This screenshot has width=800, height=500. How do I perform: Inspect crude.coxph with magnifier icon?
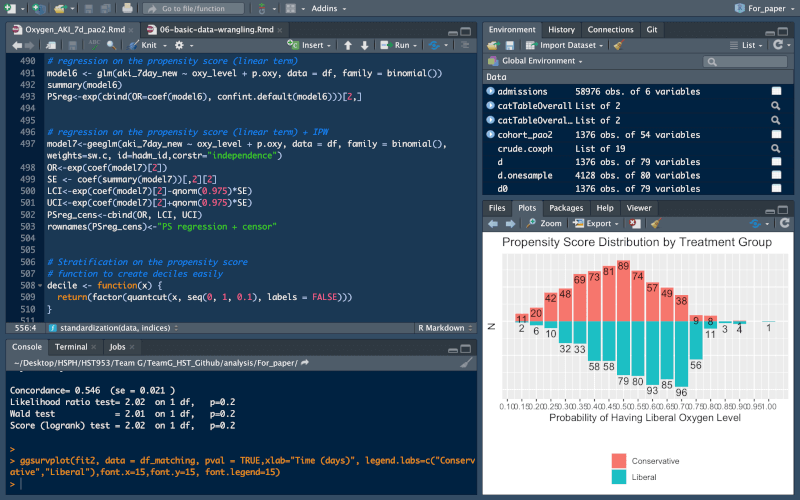pos(776,148)
